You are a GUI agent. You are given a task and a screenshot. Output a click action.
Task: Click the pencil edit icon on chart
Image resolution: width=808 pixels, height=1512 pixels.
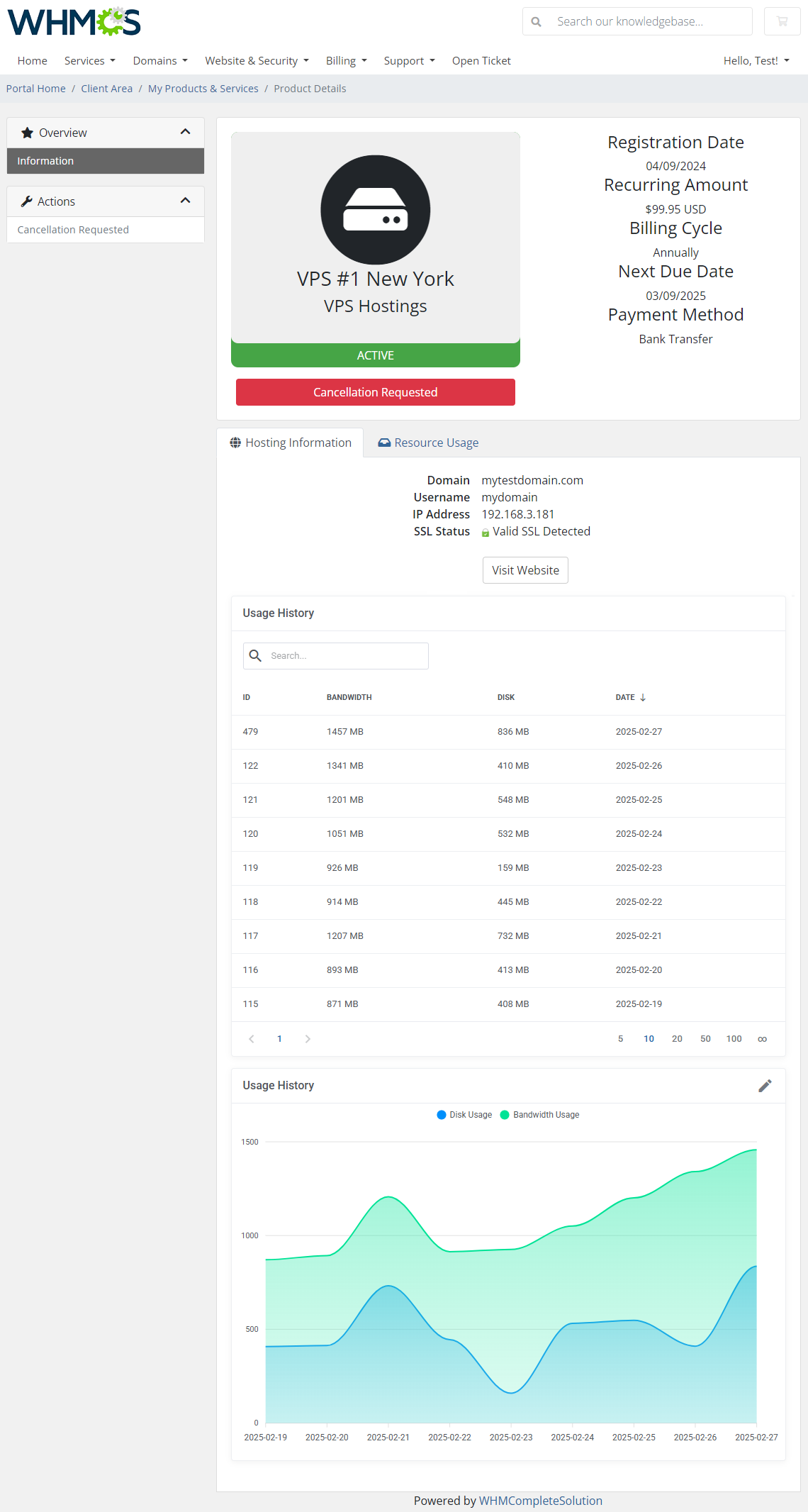(x=765, y=1086)
